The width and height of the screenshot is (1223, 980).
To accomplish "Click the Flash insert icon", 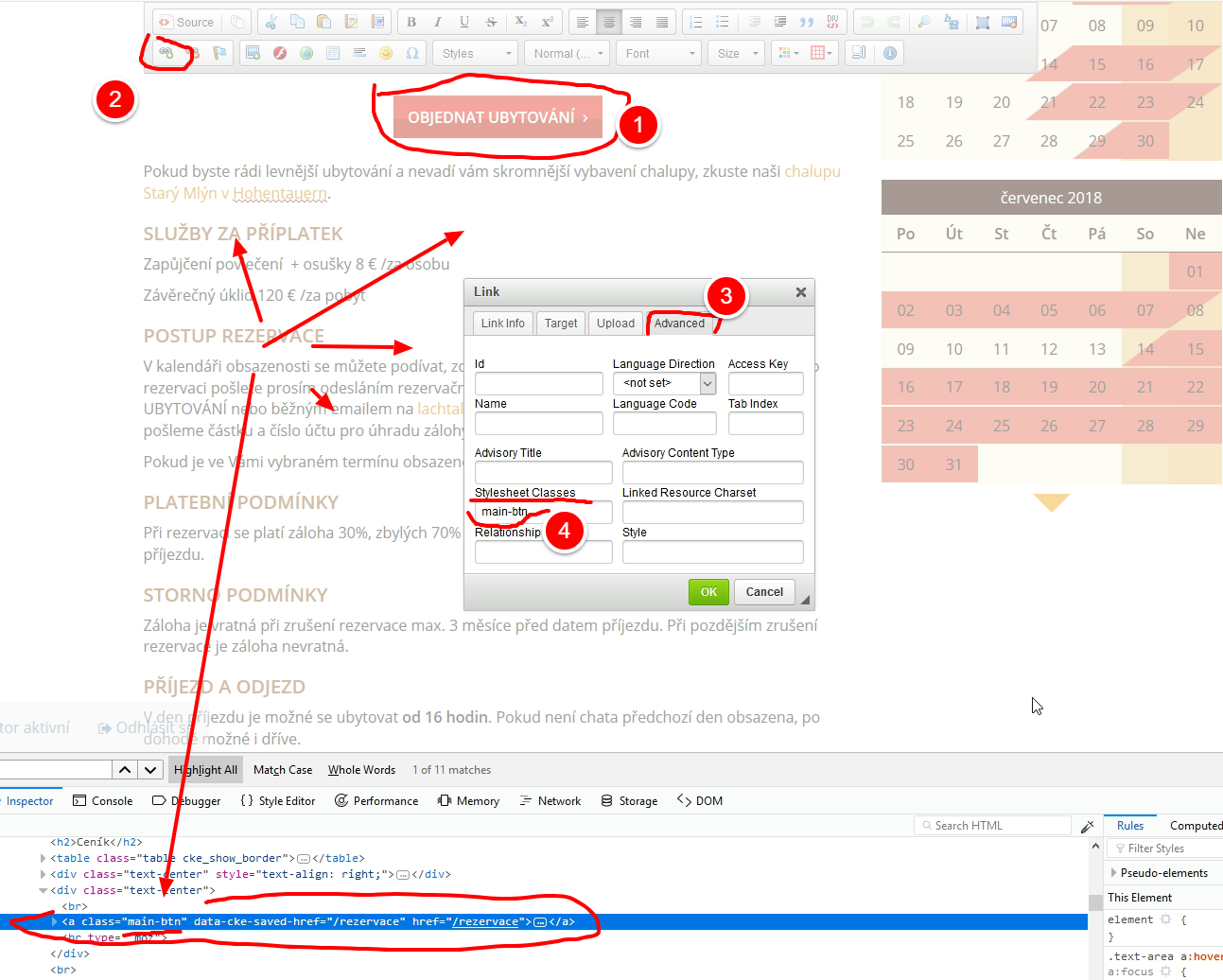I will tap(279, 53).
